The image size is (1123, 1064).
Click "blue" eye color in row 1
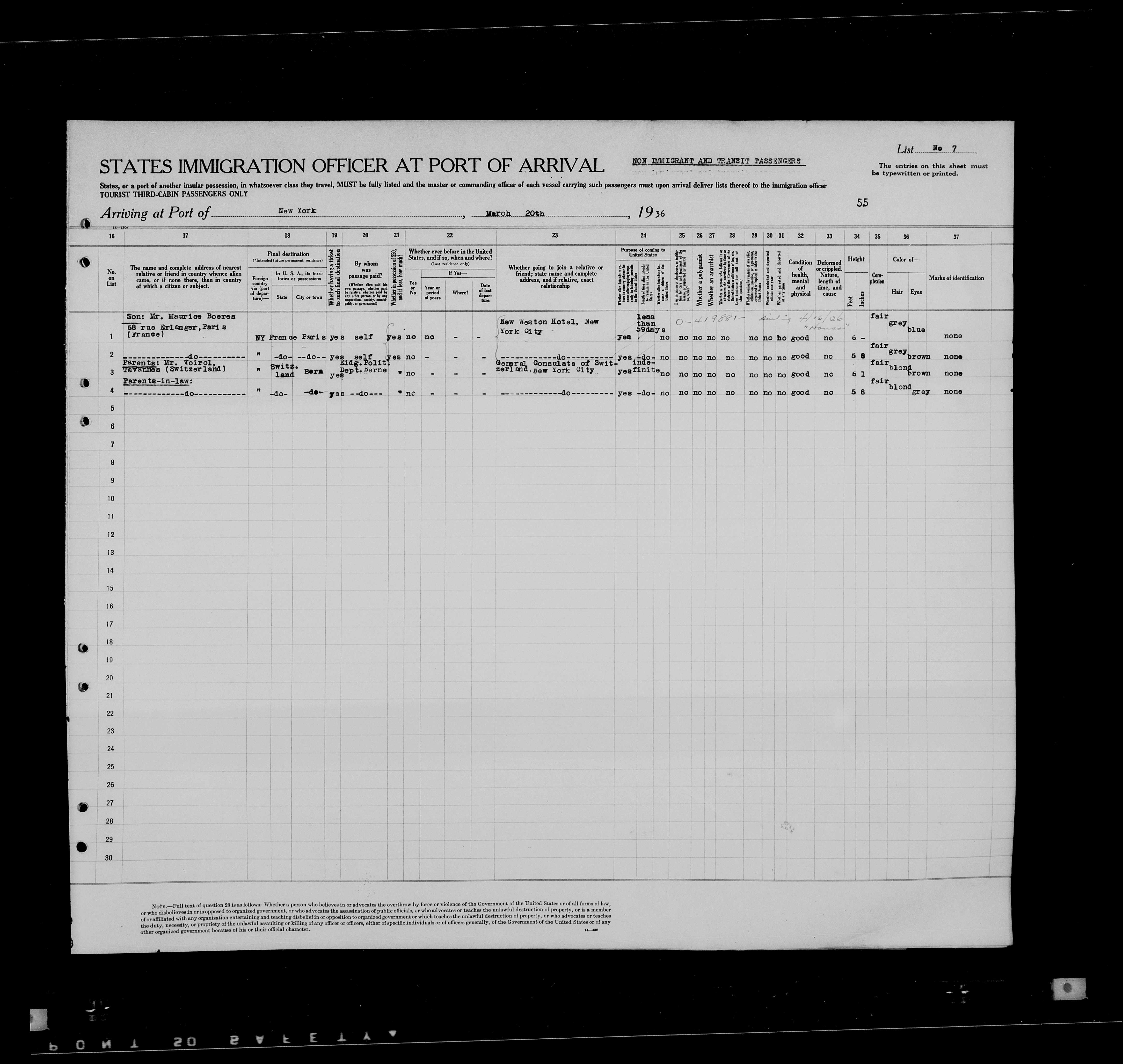coord(916,329)
